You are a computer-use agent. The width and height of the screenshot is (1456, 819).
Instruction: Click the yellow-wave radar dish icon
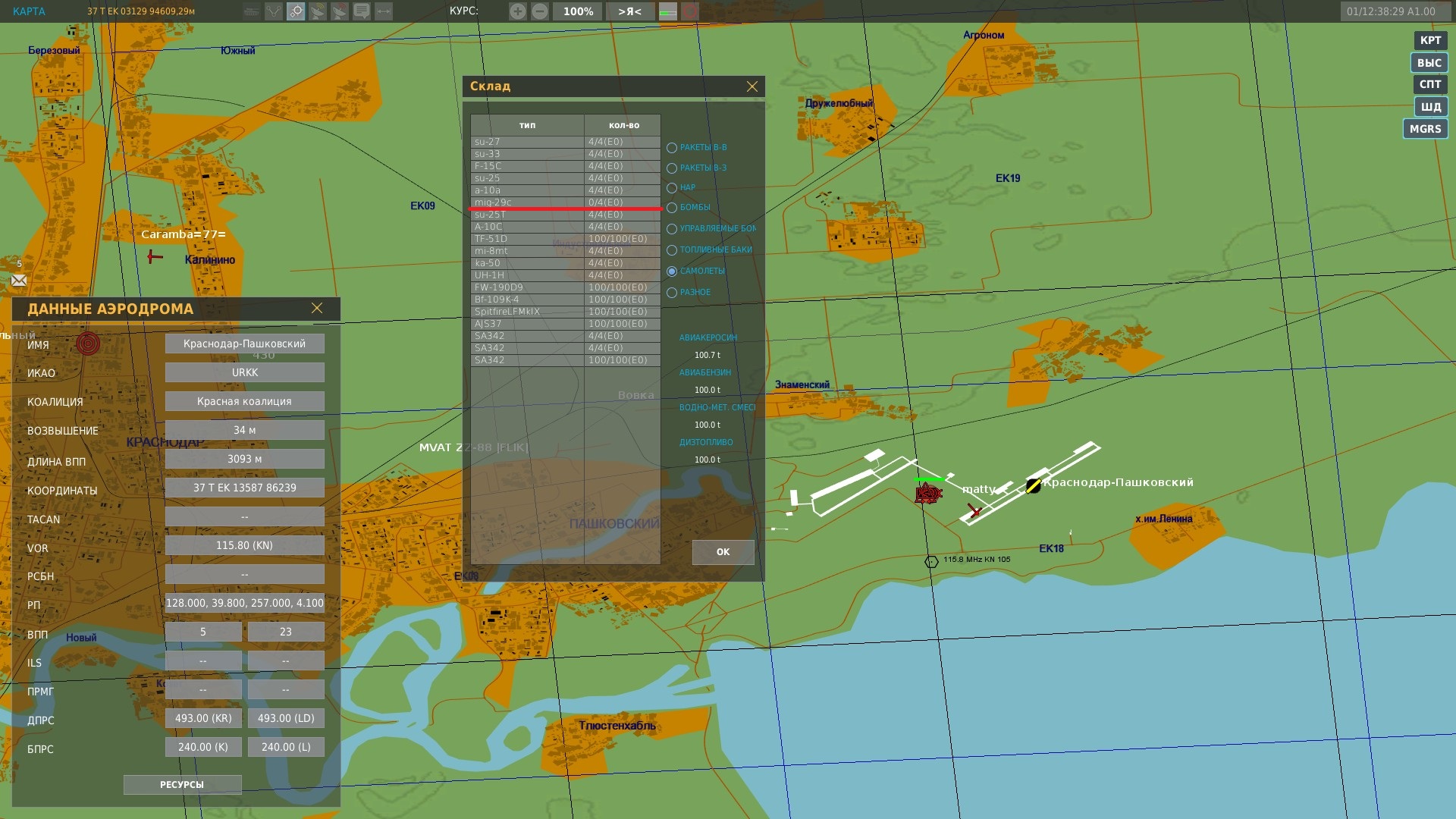click(318, 11)
